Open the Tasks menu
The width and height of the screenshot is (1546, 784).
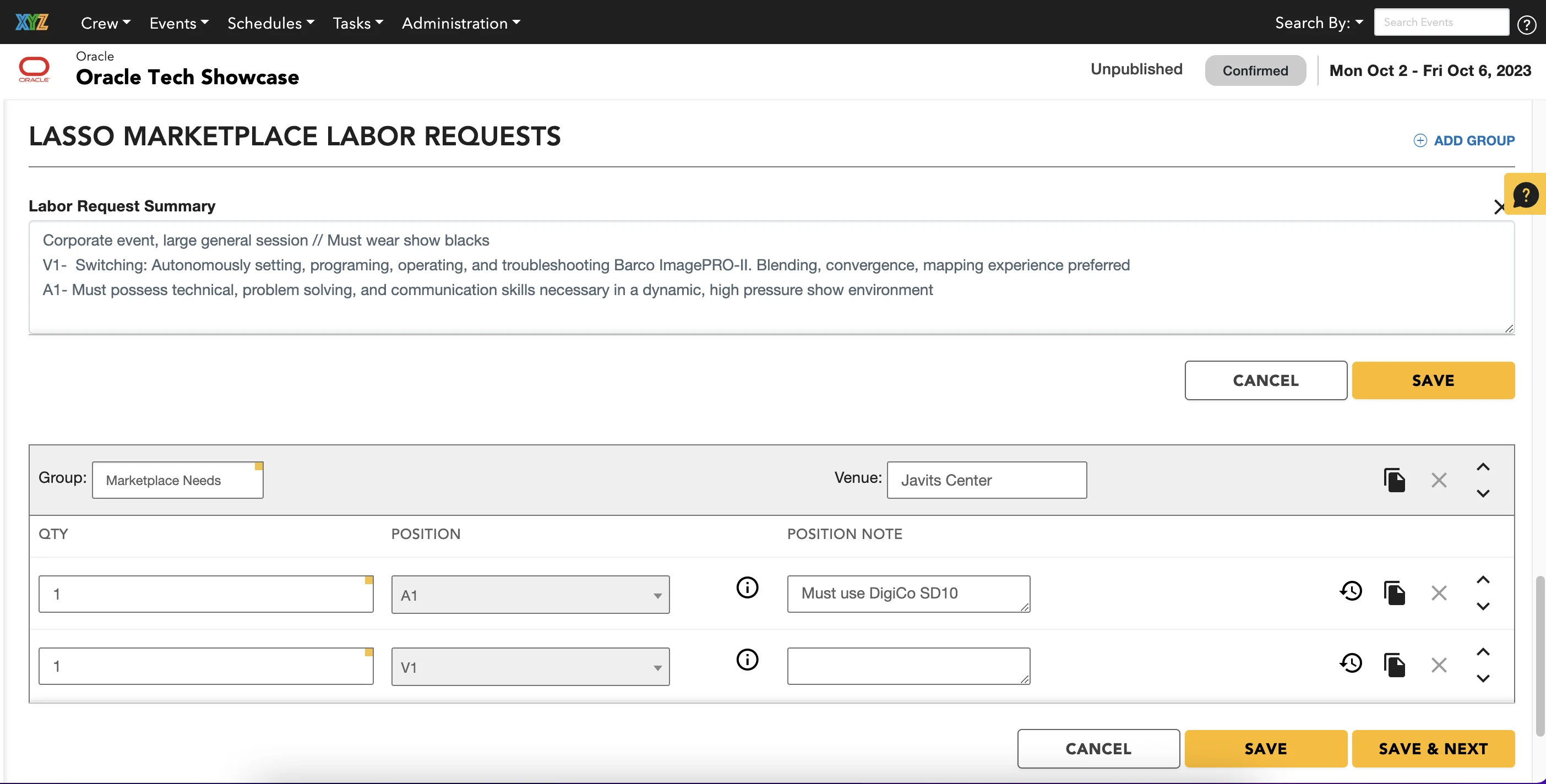(x=358, y=23)
